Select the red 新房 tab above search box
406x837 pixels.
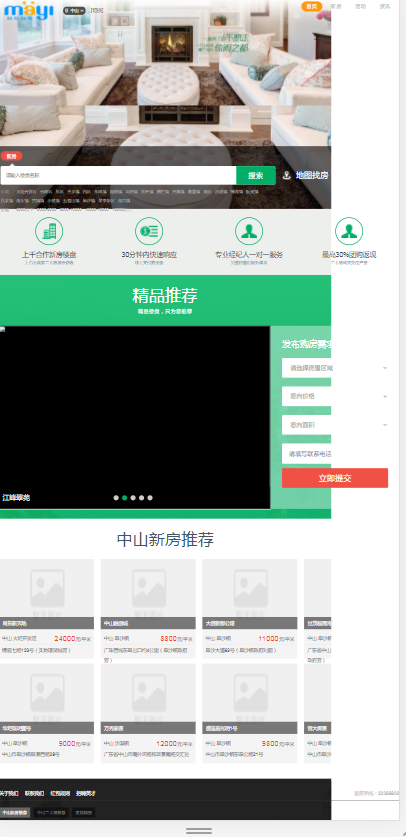coord(11,156)
